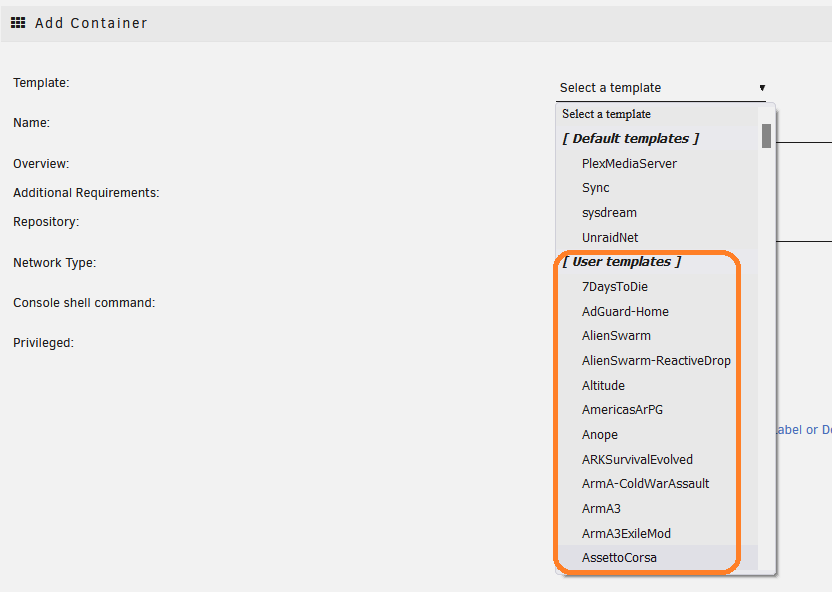Pick the sysdream template
Image resolution: width=832 pixels, height=592 pixels.
[x=657, y=213]
